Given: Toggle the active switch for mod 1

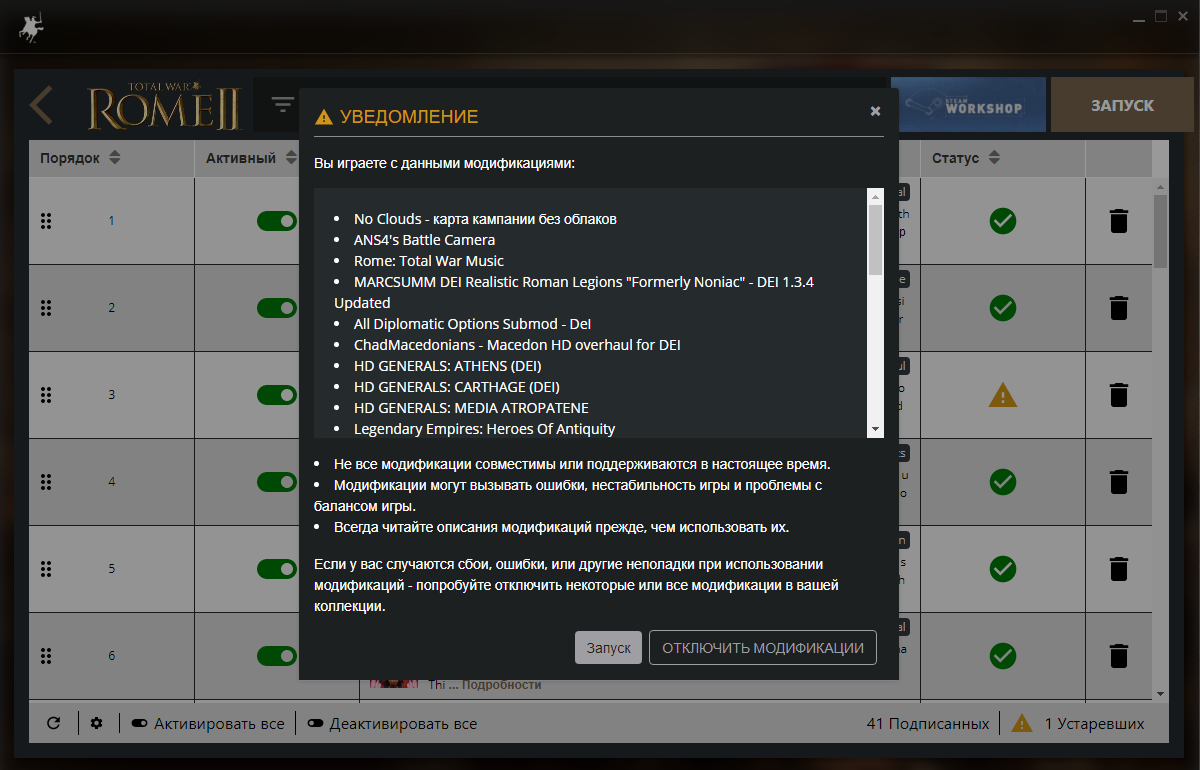Looking at the screenshot, I should pyautogui.click(x=277, y=221).
